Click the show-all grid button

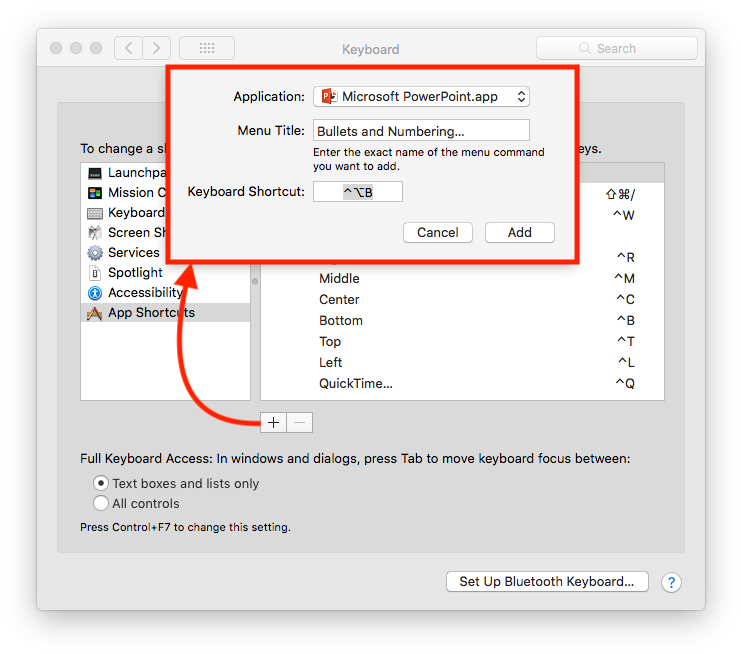(x=207, y=48)
